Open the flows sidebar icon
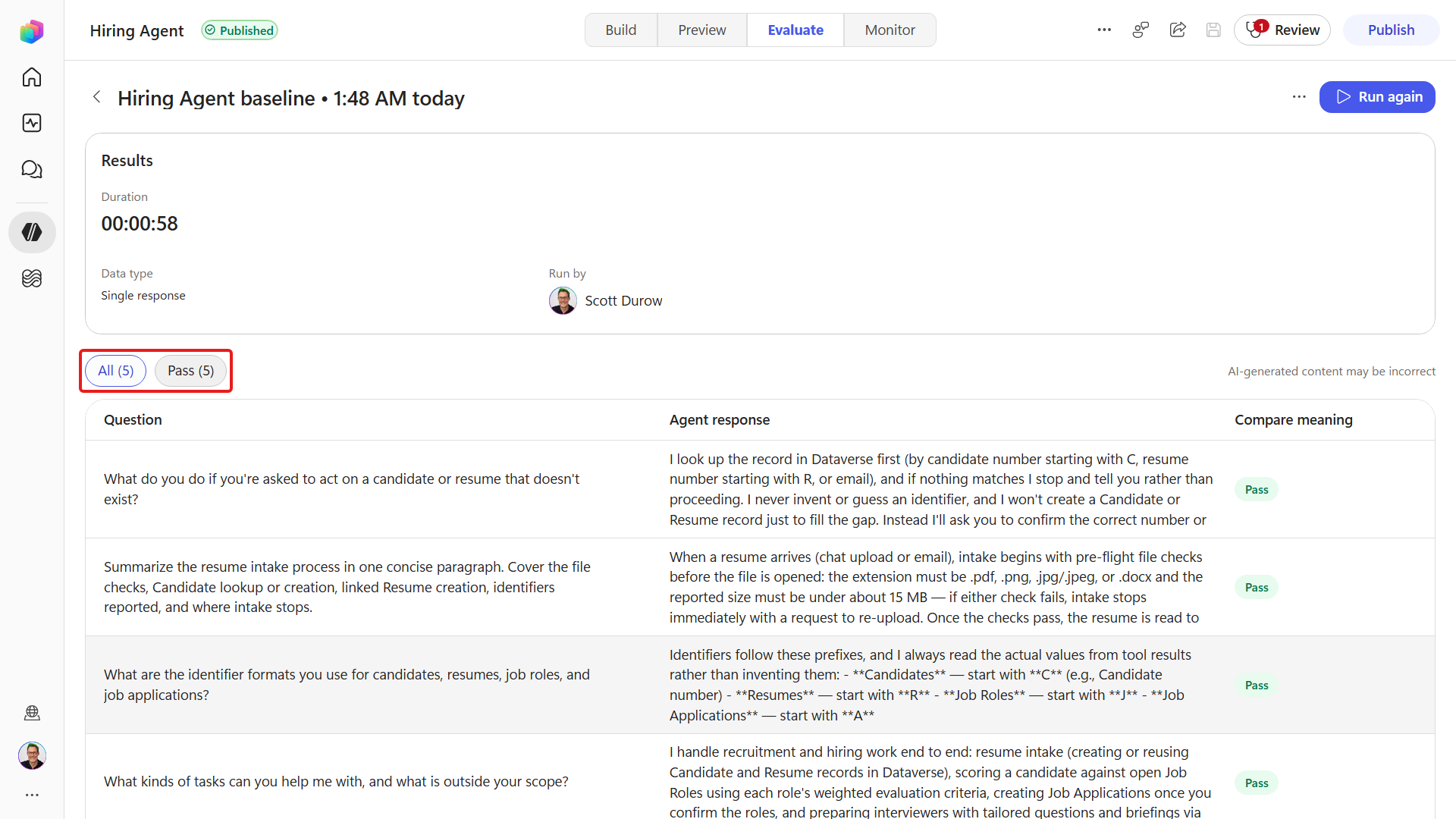The image size is (1456, 819). [32, 278]
